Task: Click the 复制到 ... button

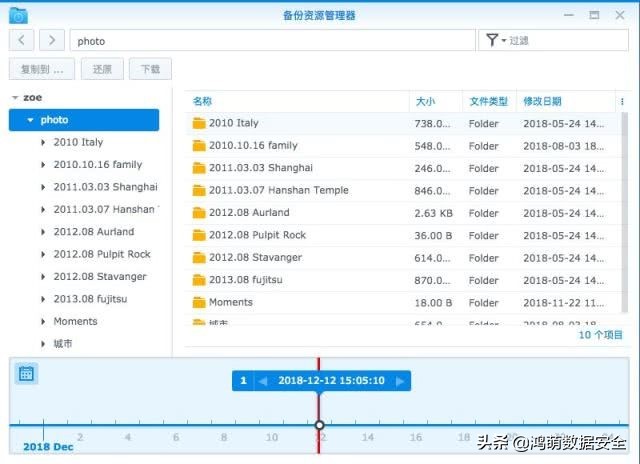Action: pos(42,69)
